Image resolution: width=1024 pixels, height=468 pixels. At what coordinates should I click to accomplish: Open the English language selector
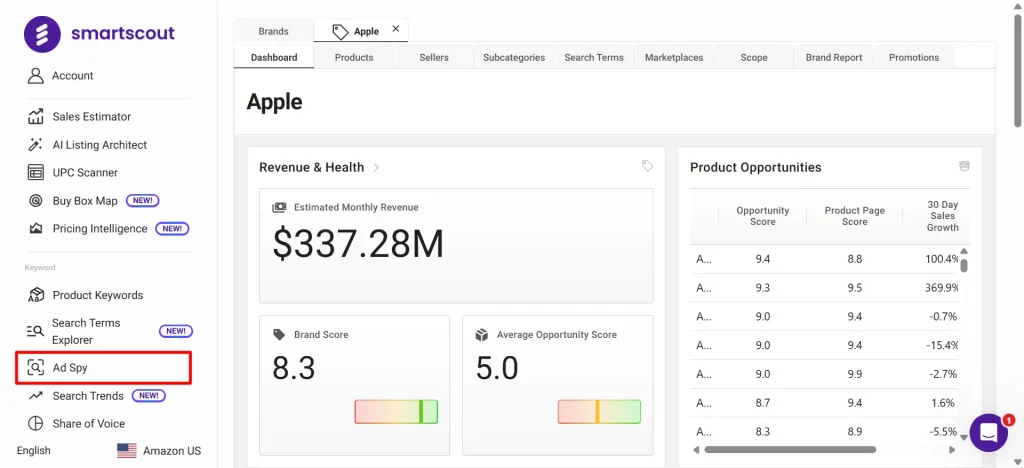pyautogui.click(x=33, y=450)
